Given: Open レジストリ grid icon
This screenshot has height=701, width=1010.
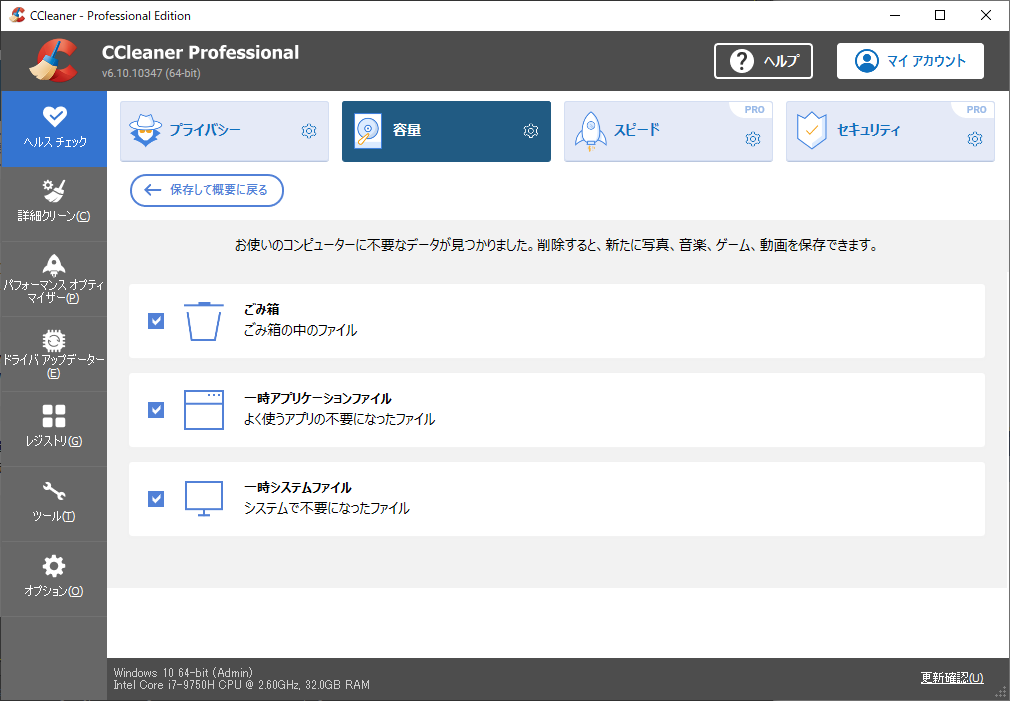Looking at the screenshot, I should 53,416.
